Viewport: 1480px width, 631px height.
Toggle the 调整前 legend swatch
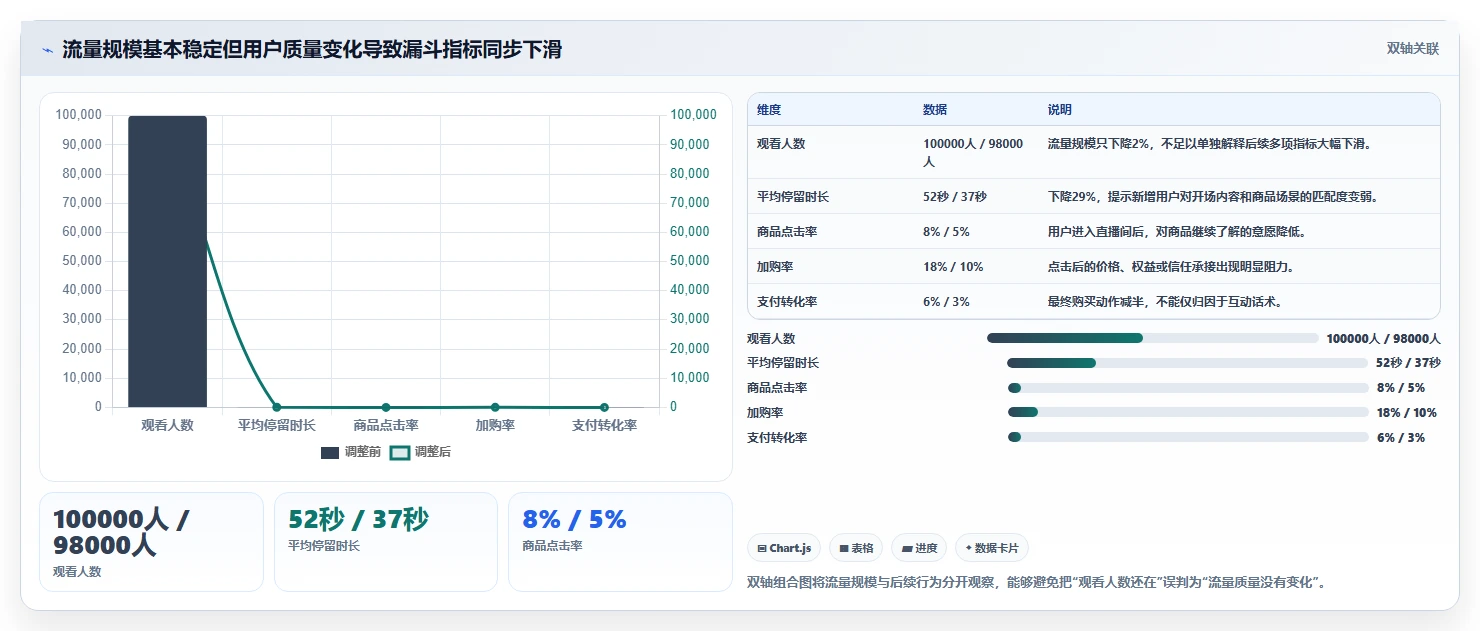(x=330, y=453)
